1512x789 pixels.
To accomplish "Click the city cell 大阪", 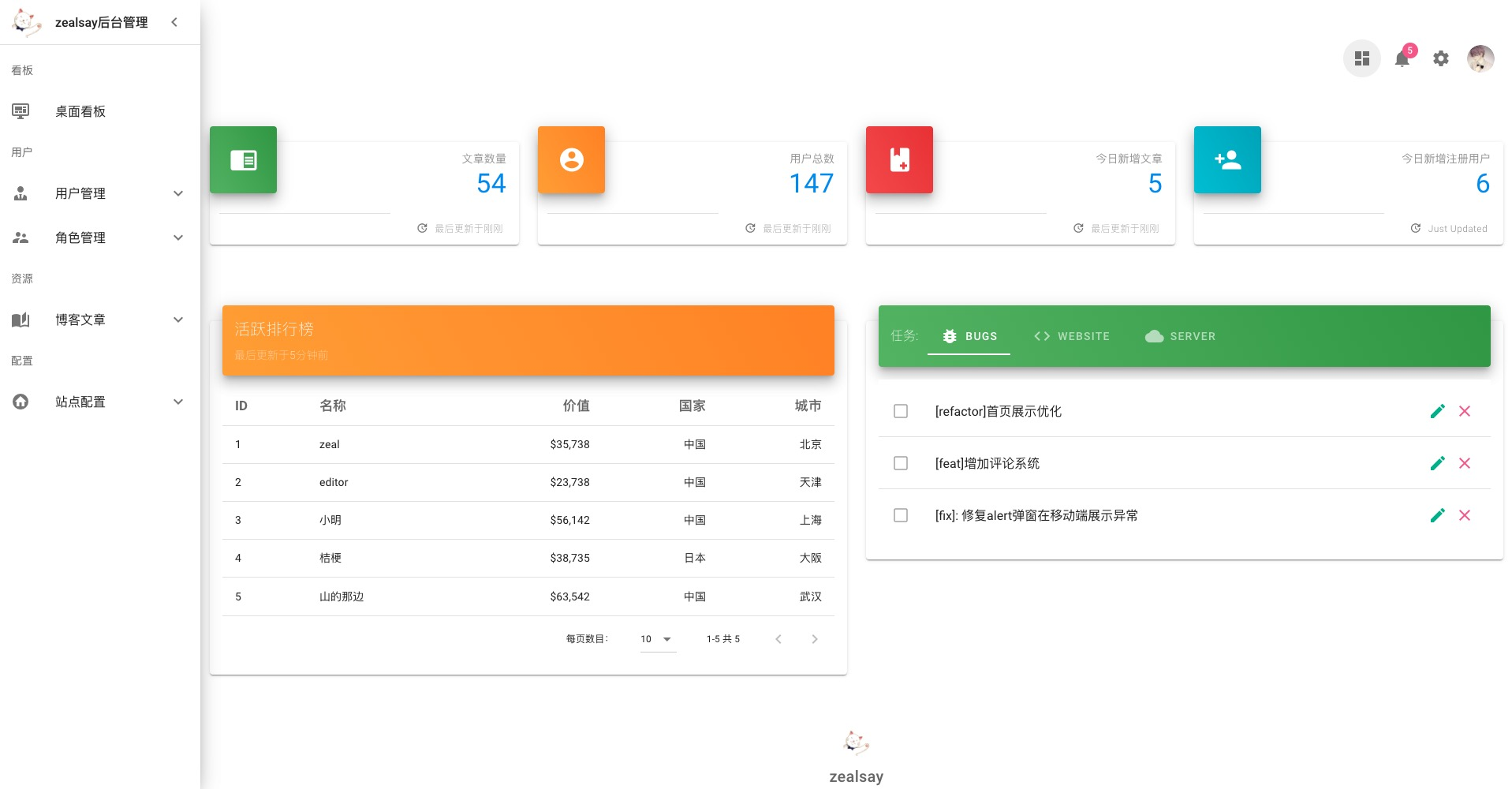I will click(x=811, y=558).
